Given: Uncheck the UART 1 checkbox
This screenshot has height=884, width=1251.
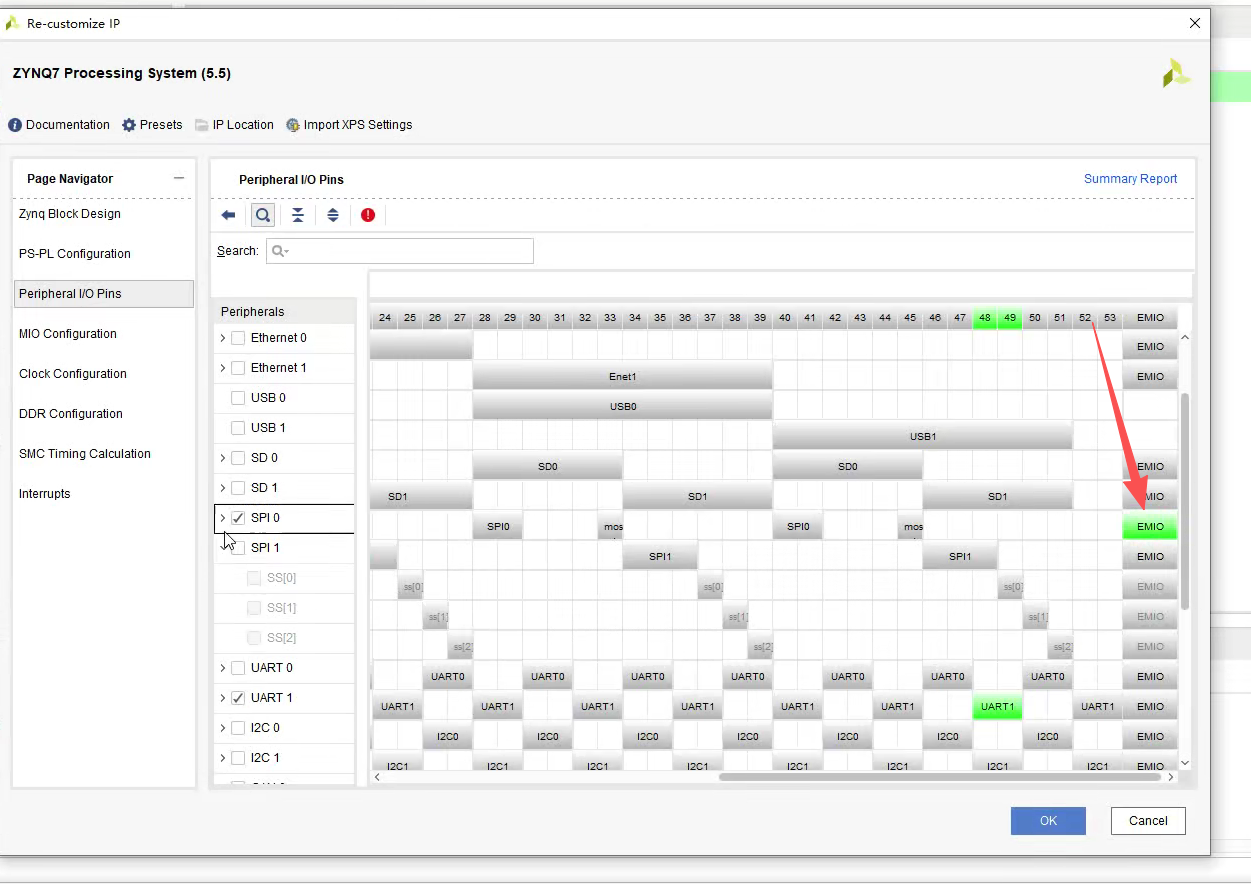Looking at the screenshot, I should [238, 698].
